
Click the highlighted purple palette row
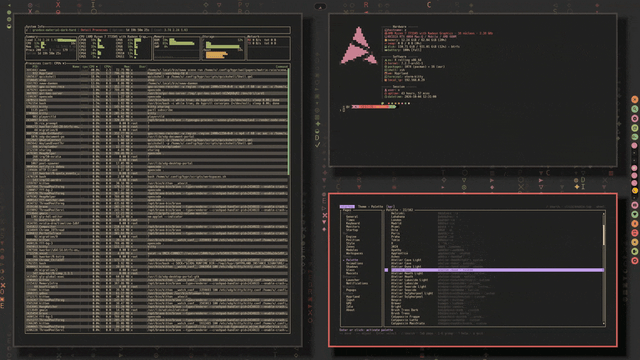pyautogui.click(x=497, y=270)
